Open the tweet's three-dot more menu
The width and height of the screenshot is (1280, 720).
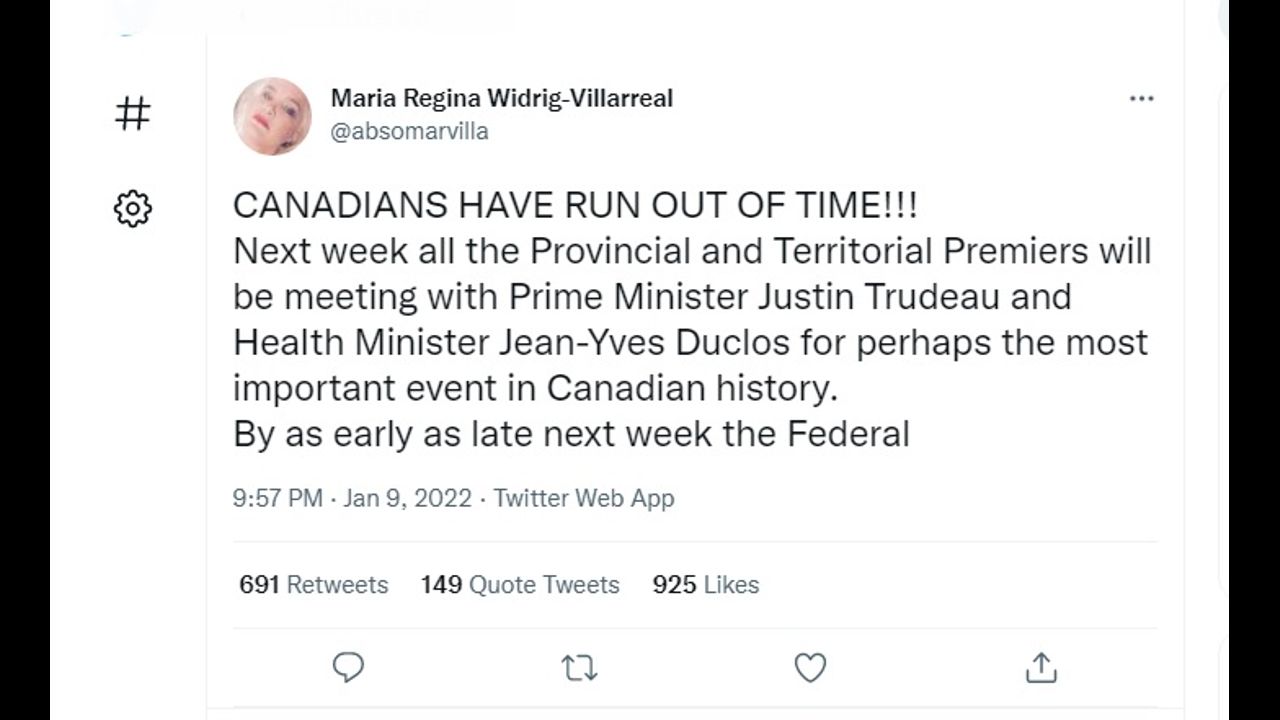click(x=1141, y=99)
